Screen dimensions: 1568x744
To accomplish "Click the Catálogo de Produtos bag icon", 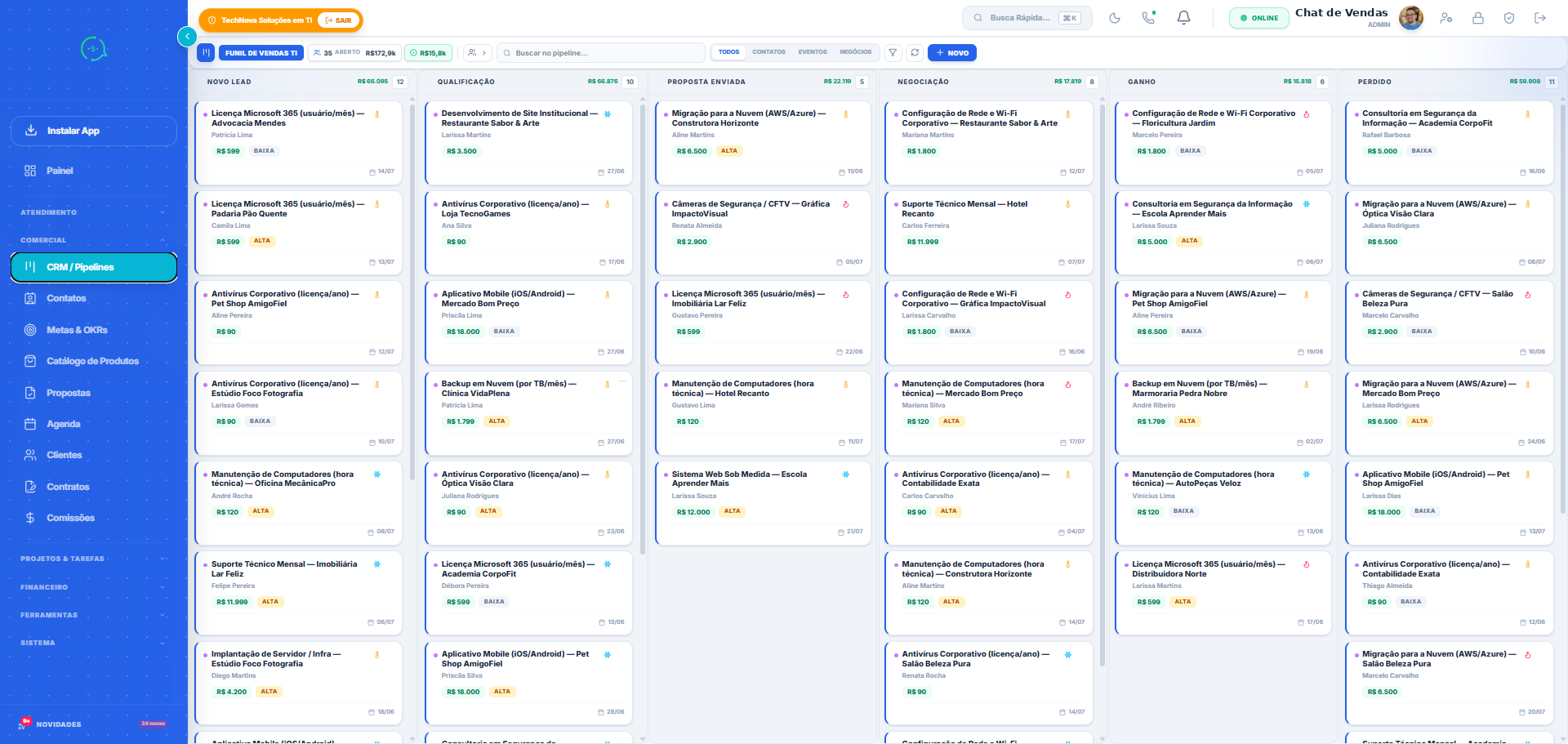I will [x=30, y=361].
